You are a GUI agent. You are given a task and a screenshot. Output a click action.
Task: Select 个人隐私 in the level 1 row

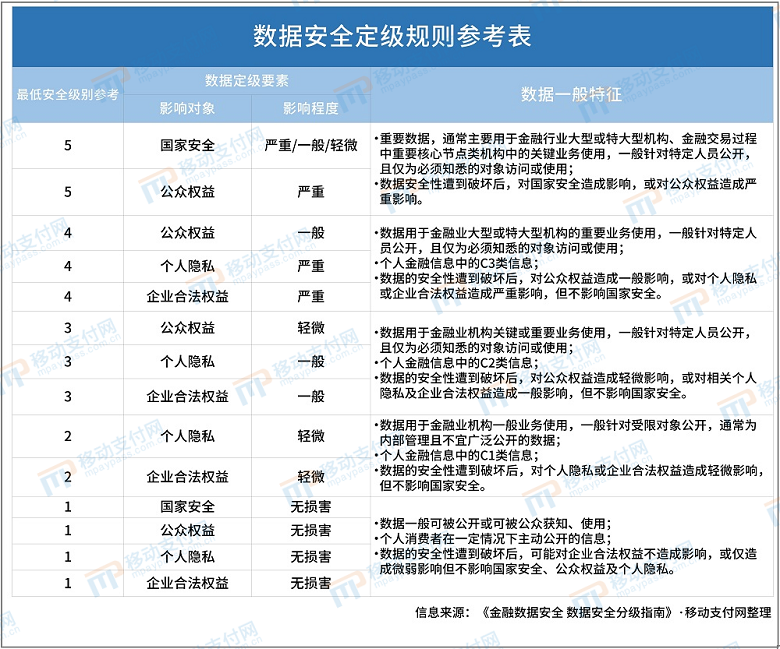point(187,556)
